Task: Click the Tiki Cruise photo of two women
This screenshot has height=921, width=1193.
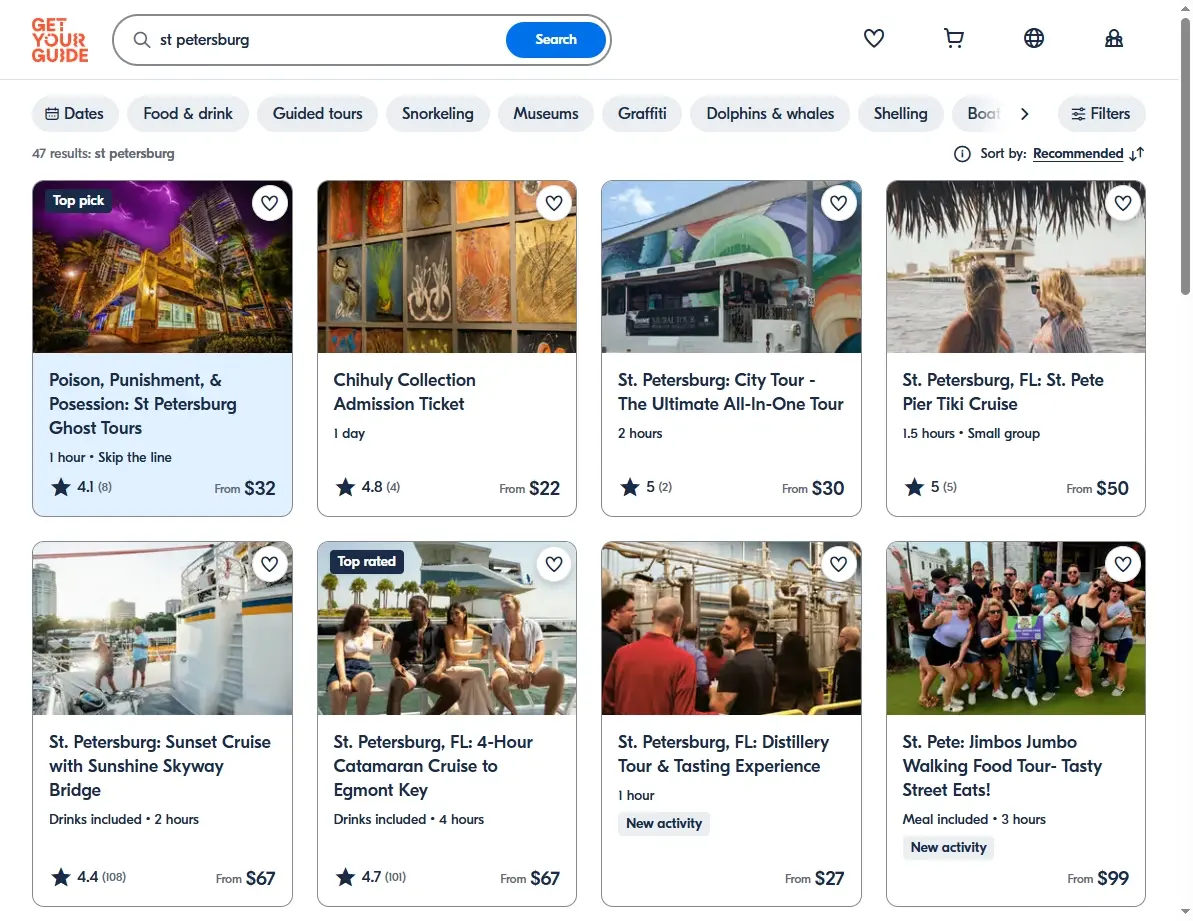Action: [1016, 267]
